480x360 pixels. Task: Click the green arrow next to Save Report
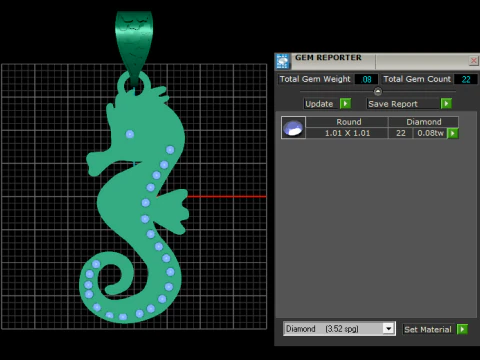point(446,104)
